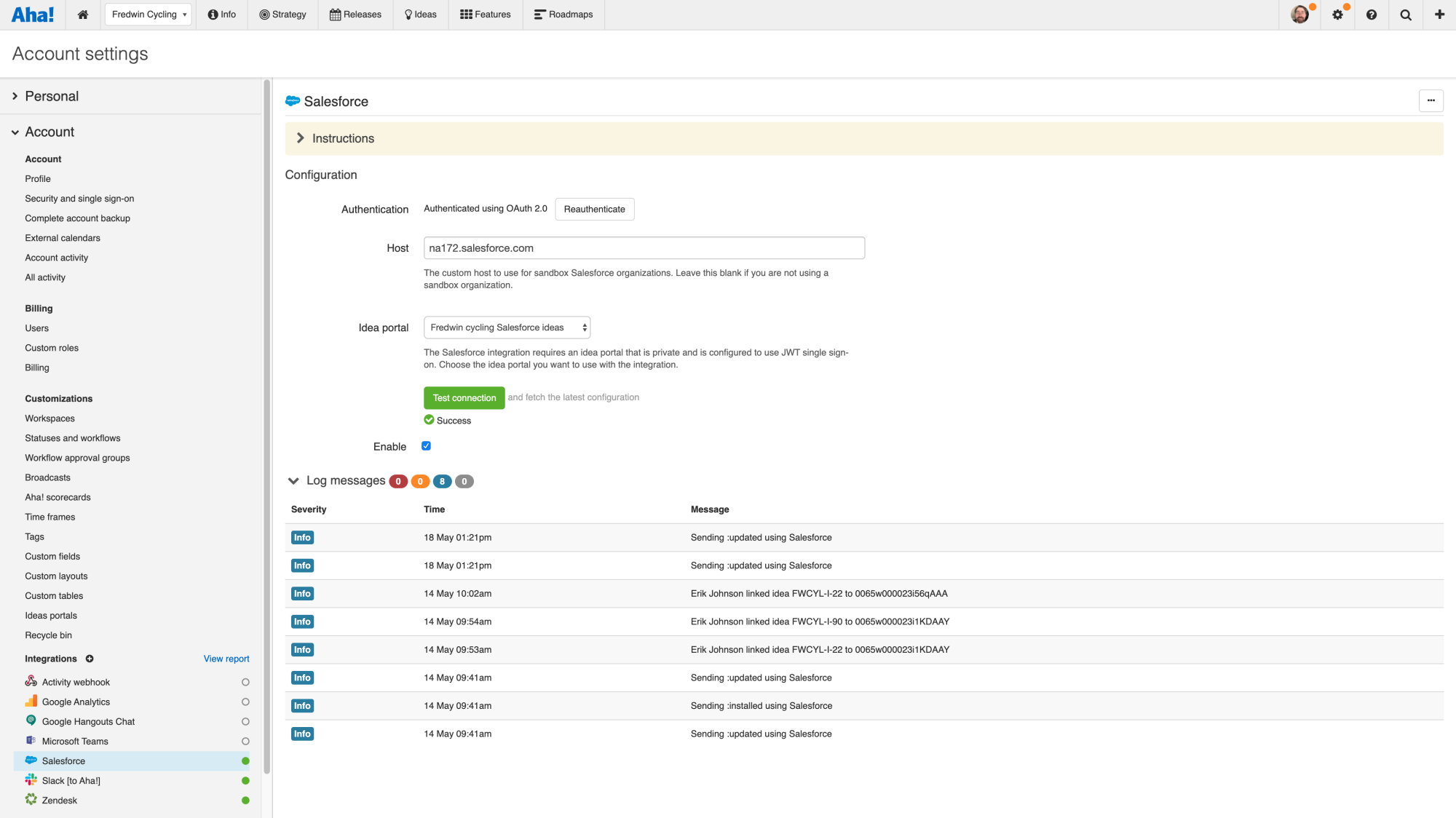
Task: Click the Slack [to Aha!] integration icon
Action: (31, 780)
